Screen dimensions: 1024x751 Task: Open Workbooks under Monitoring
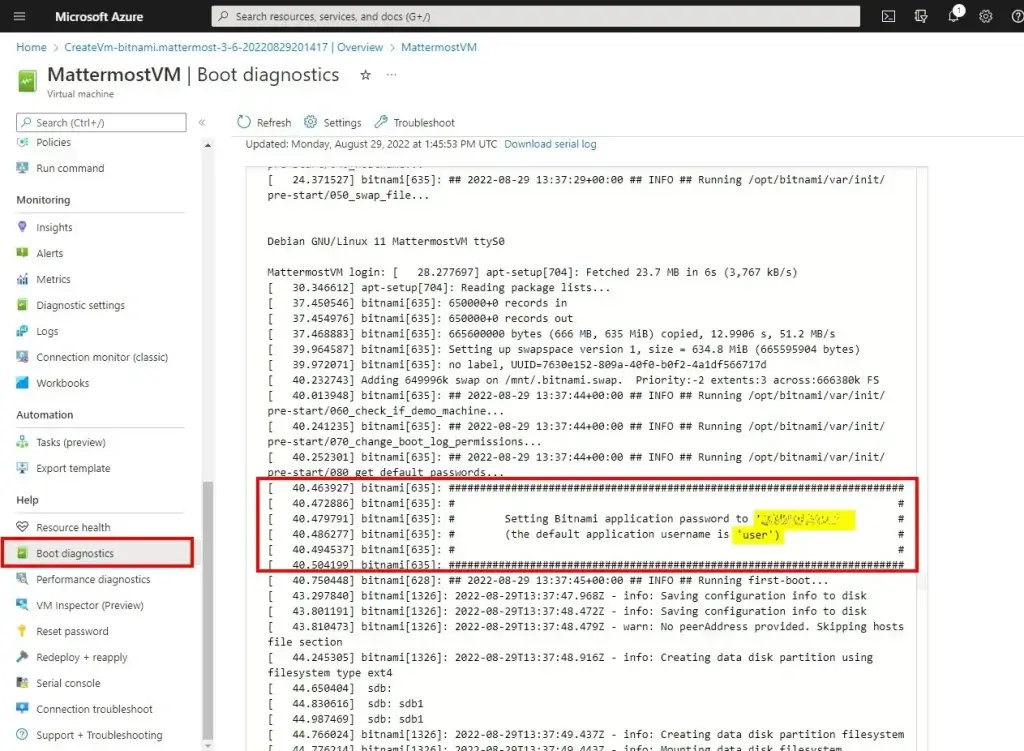pos(62,383)
